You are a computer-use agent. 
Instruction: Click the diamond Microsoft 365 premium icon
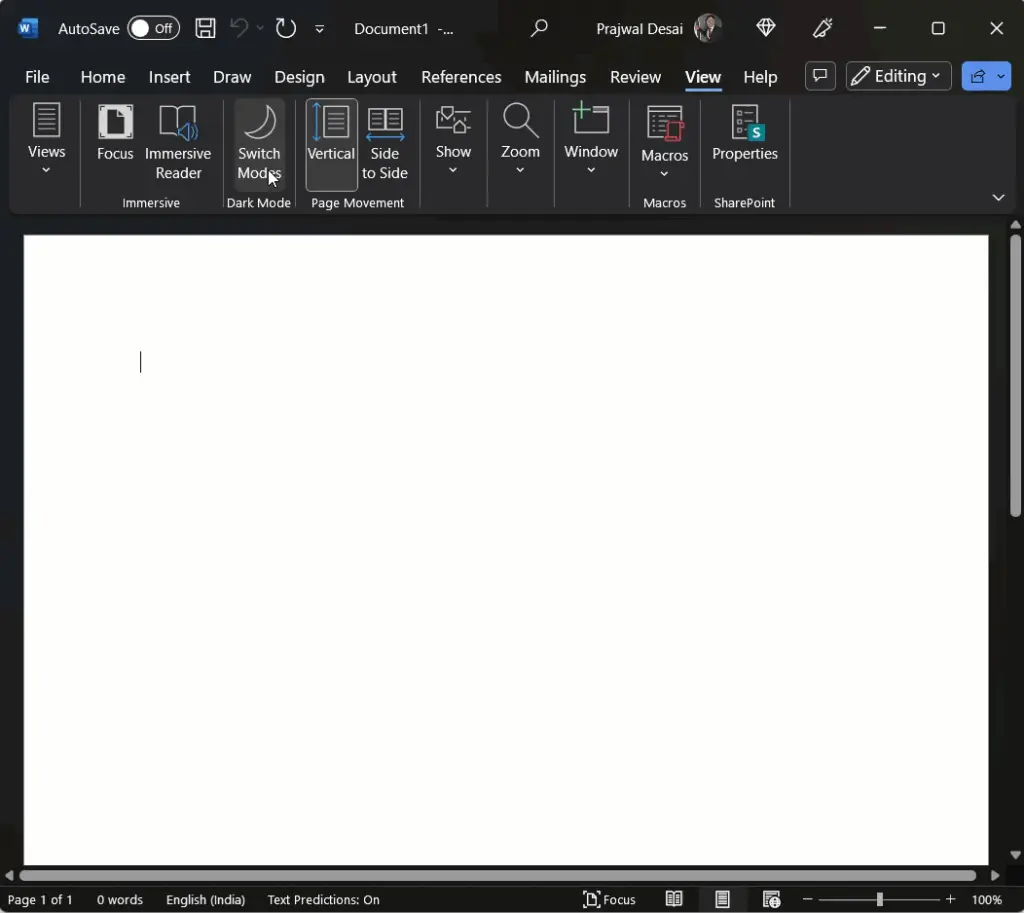click(x=765, y=27)
